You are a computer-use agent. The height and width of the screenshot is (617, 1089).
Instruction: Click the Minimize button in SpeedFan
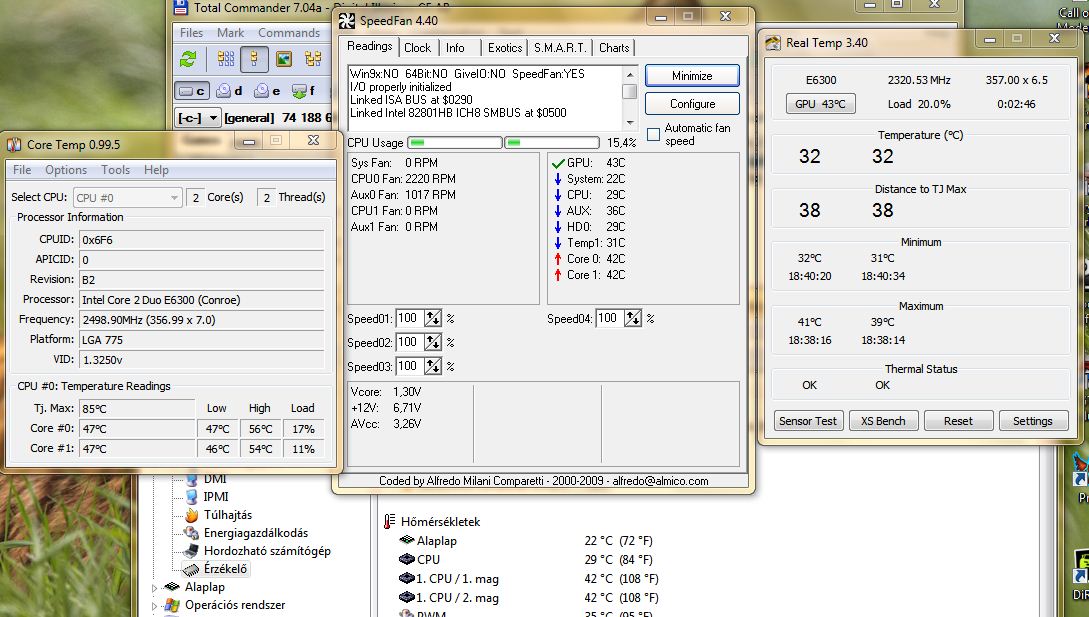(692, 76)
